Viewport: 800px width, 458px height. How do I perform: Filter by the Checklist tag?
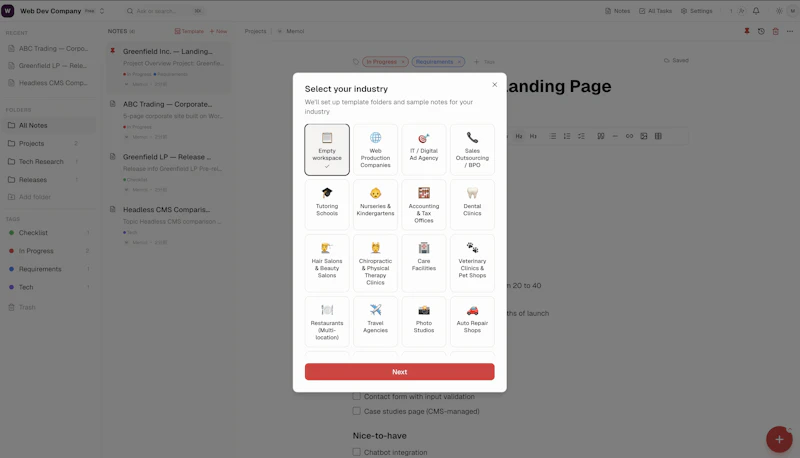[49, 233]
